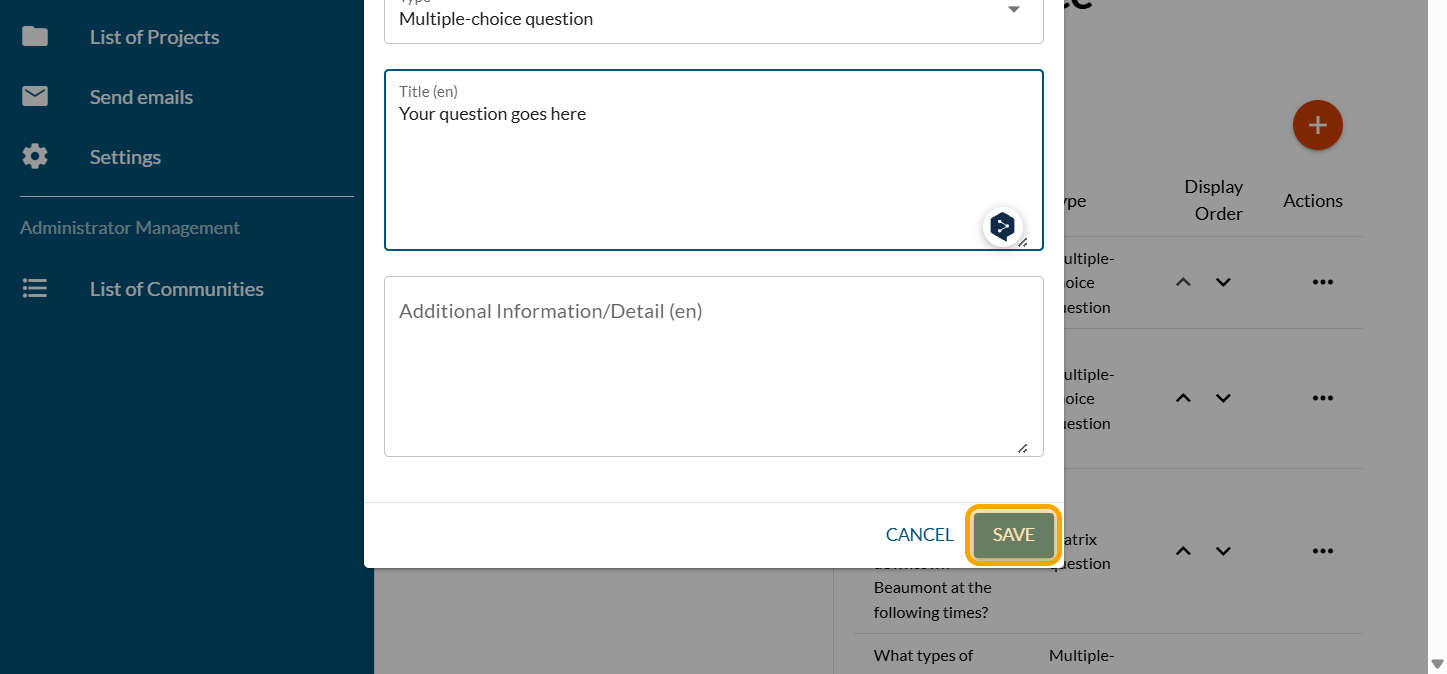The height and width of the screenshot is (674, 1447).
Task: Click the Settings gear icon
Action: 35,157
